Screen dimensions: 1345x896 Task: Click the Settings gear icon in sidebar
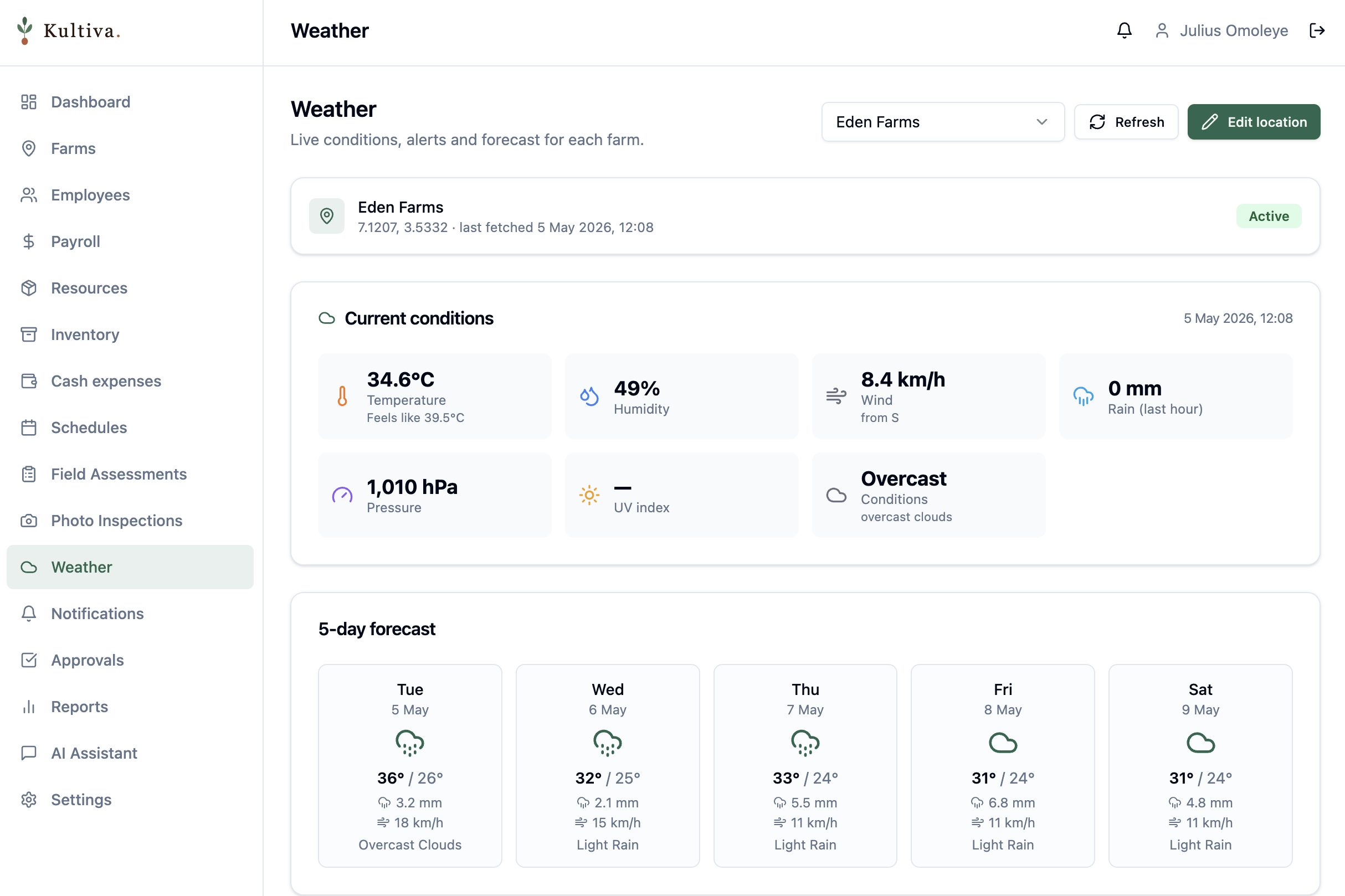[x=29, y=800]
